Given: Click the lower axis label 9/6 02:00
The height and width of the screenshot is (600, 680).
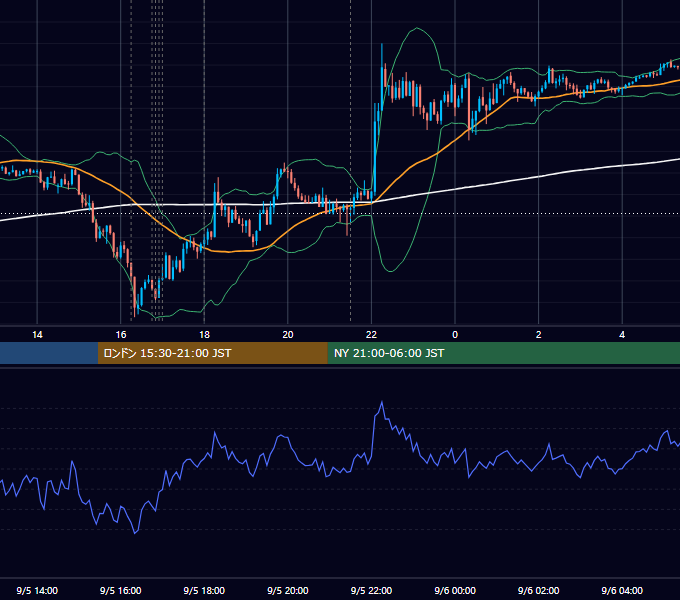Looking at the screenshot, I should 539,590.
